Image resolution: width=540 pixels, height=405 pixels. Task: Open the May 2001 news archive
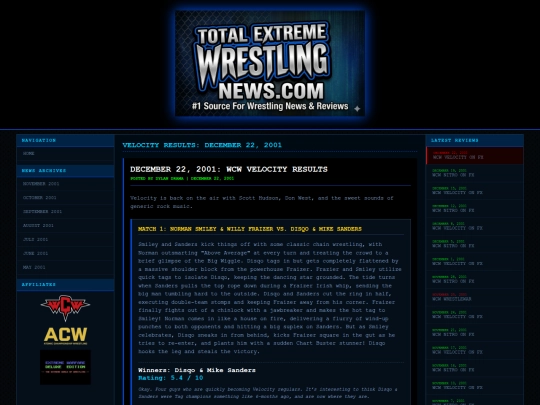click(x=65, y=267)
